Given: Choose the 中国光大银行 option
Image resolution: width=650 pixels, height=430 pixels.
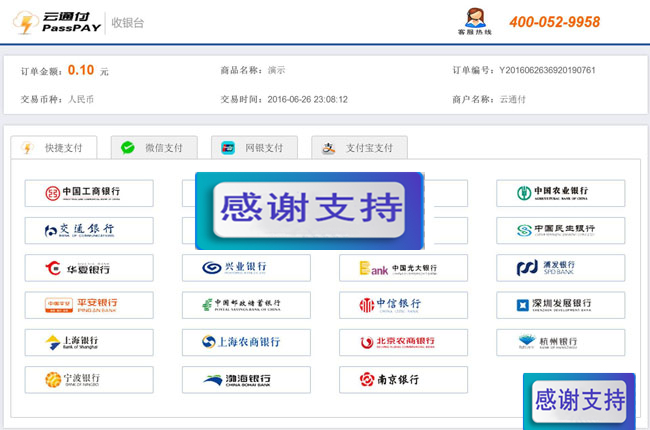Looking at the screenshot, I should 403,268.
